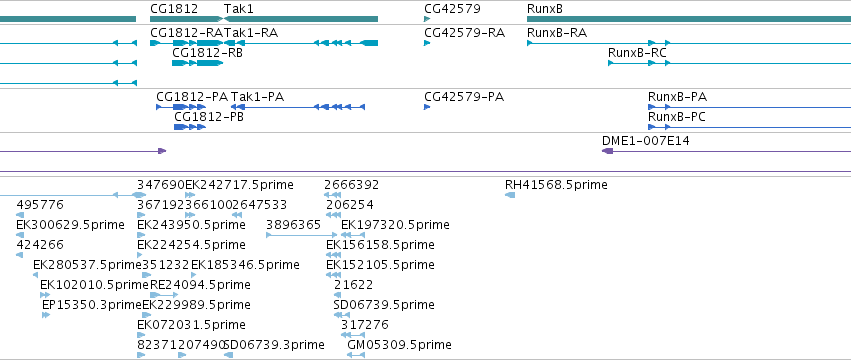Click the 3896365 feature line

coord(302,235)
